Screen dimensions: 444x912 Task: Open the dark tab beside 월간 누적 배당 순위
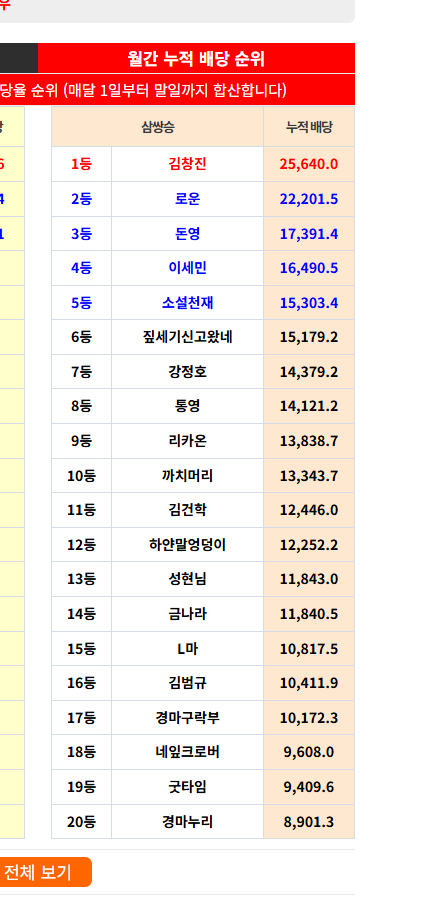(x=19, y=58)
